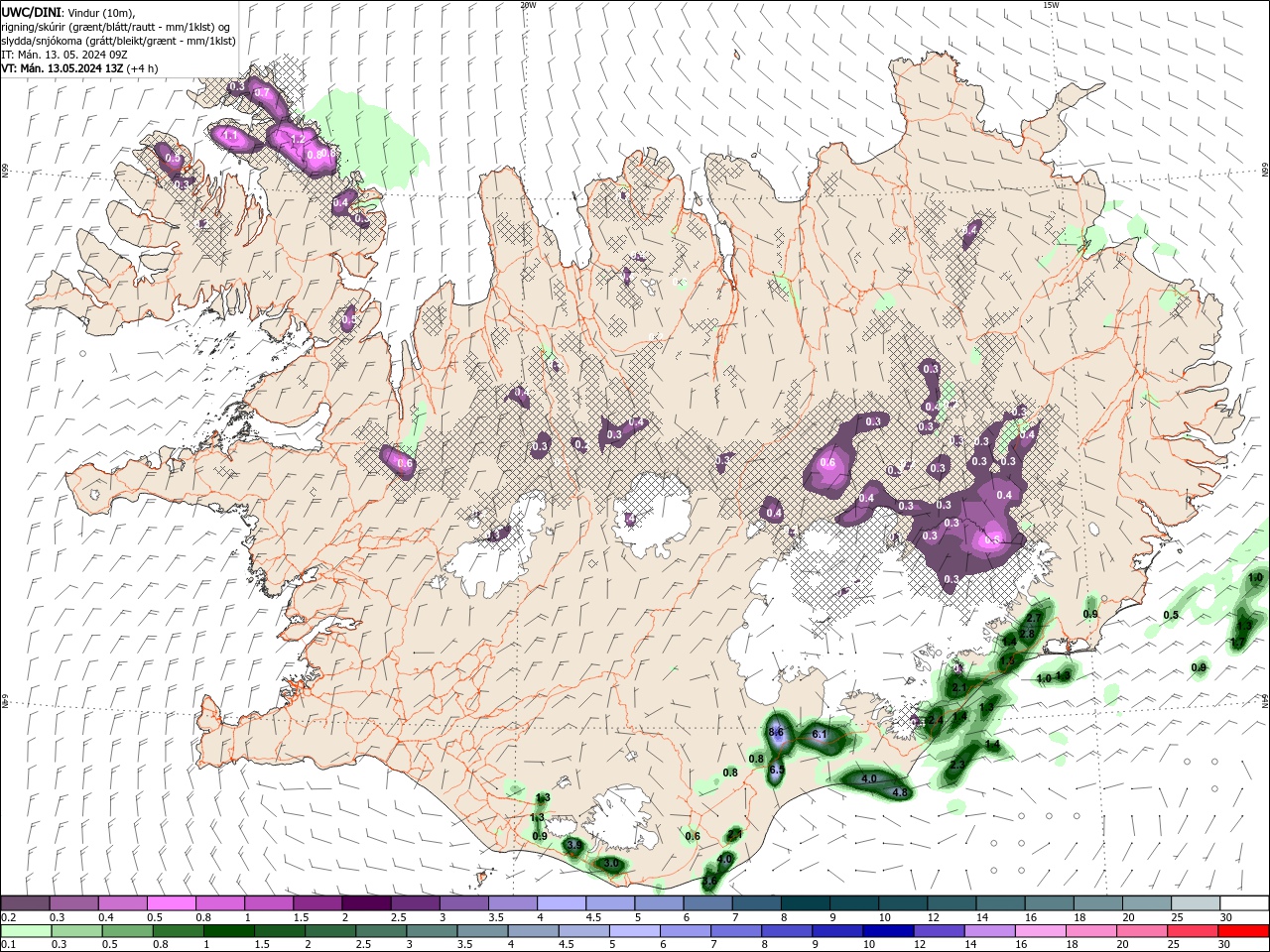Select the rain legend swatch labeled 0.5

(x=127, y=931)
